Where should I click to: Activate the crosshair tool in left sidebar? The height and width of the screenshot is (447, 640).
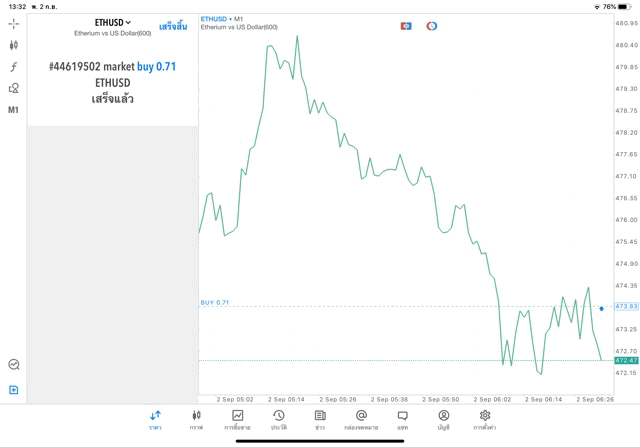13,23
